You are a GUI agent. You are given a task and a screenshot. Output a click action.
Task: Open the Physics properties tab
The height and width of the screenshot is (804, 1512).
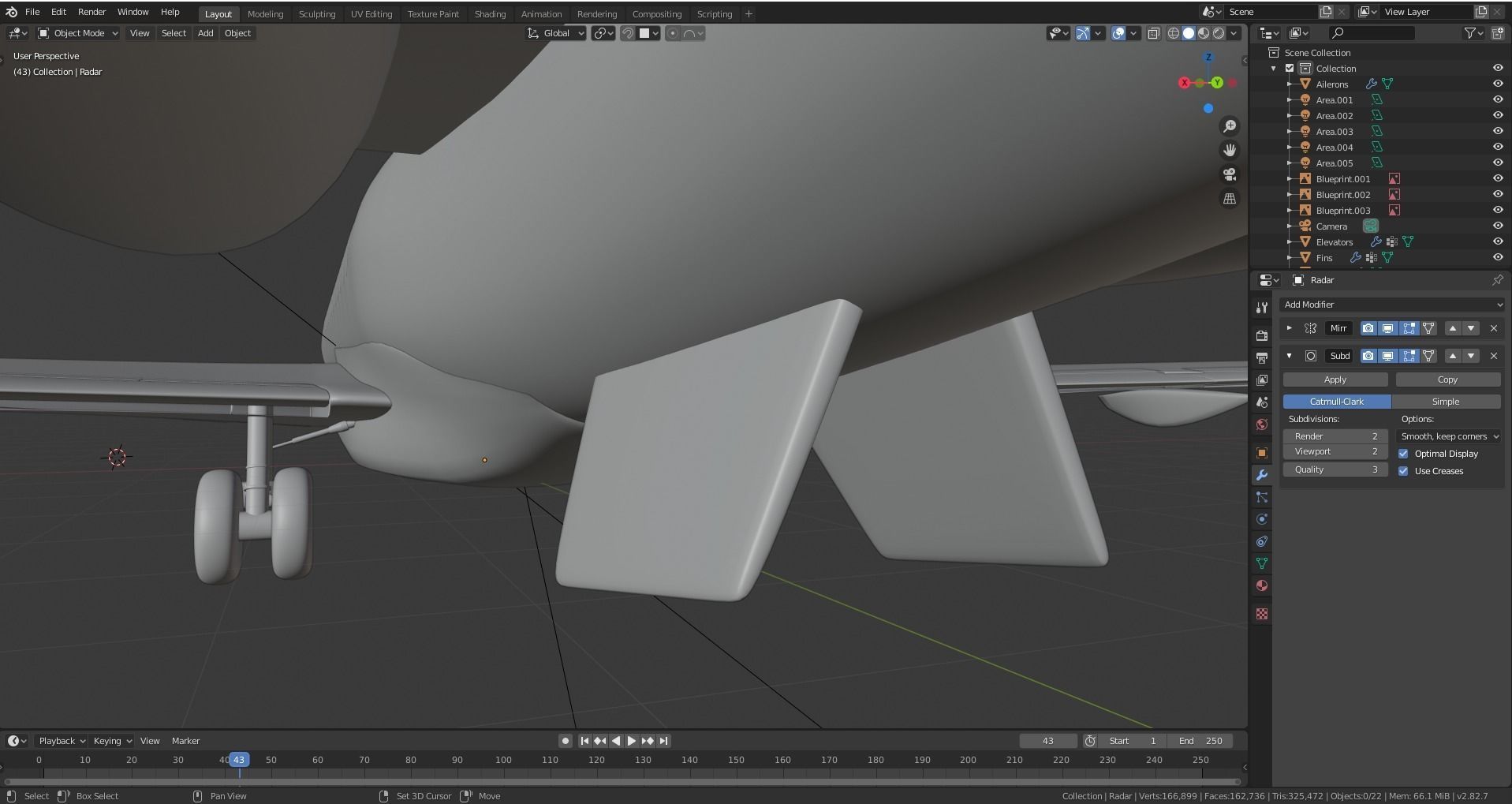tap(1262, 519)
